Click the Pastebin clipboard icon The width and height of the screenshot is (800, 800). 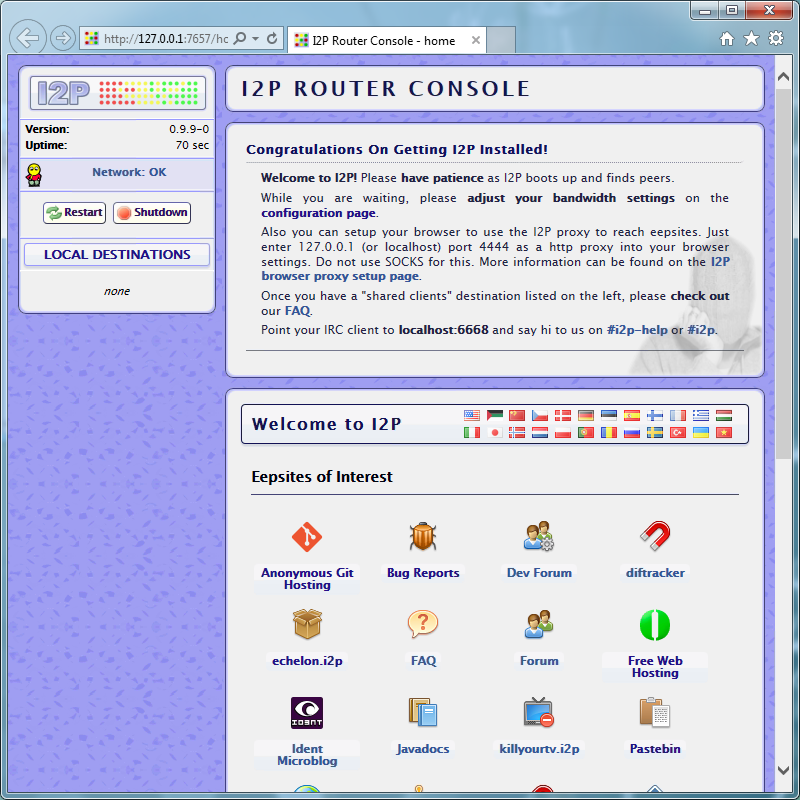click(655, 712)
